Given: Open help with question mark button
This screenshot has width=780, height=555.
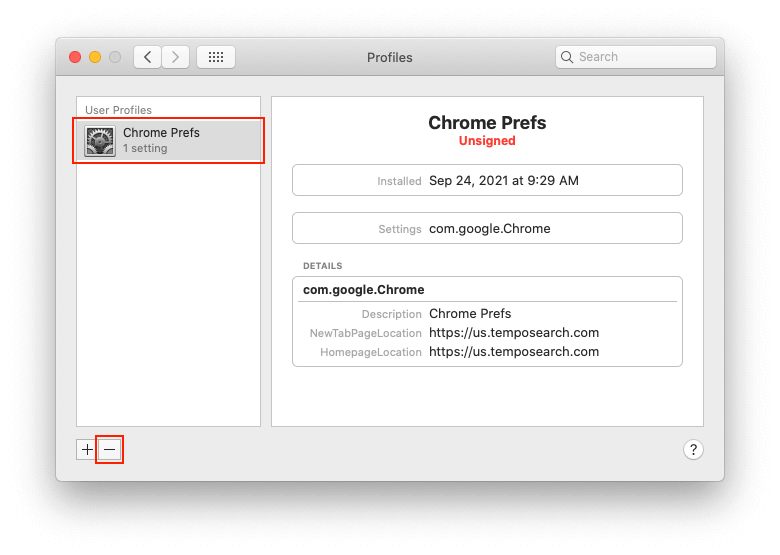Looking at the screenshot, I should [x=693, y=450].
